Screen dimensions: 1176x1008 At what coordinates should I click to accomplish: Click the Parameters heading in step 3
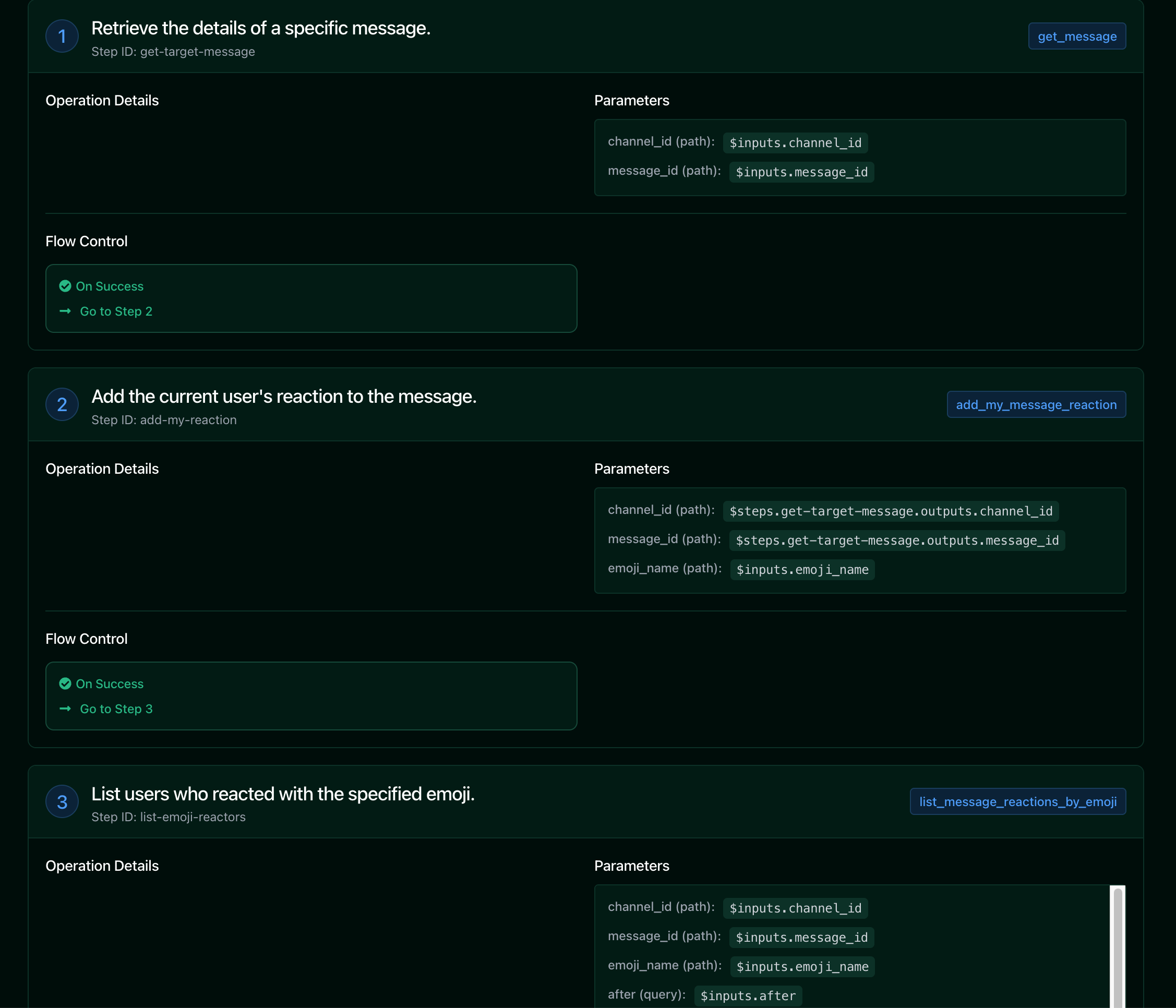pyautogui.click(x=632, y=866)
